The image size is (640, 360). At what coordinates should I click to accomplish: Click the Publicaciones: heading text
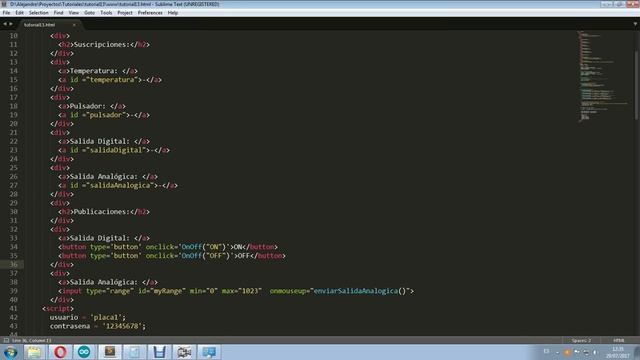pos(102,212)
